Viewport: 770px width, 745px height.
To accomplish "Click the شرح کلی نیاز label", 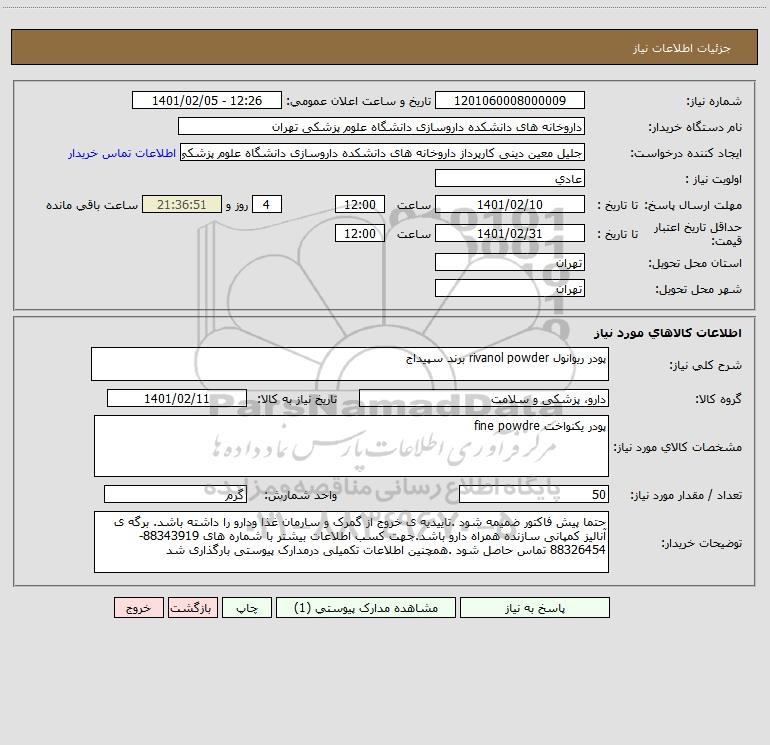I will pyautogui.click(x=706, y=365).
